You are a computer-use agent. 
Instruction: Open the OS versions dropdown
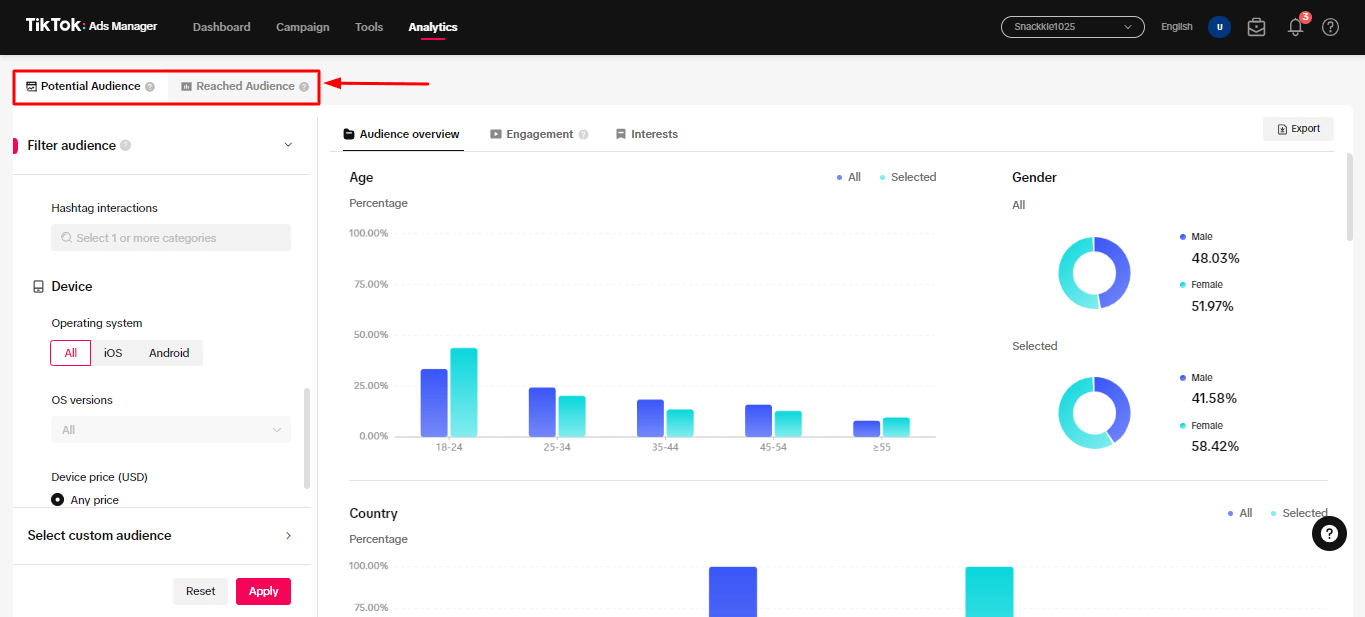pos(170,428)
